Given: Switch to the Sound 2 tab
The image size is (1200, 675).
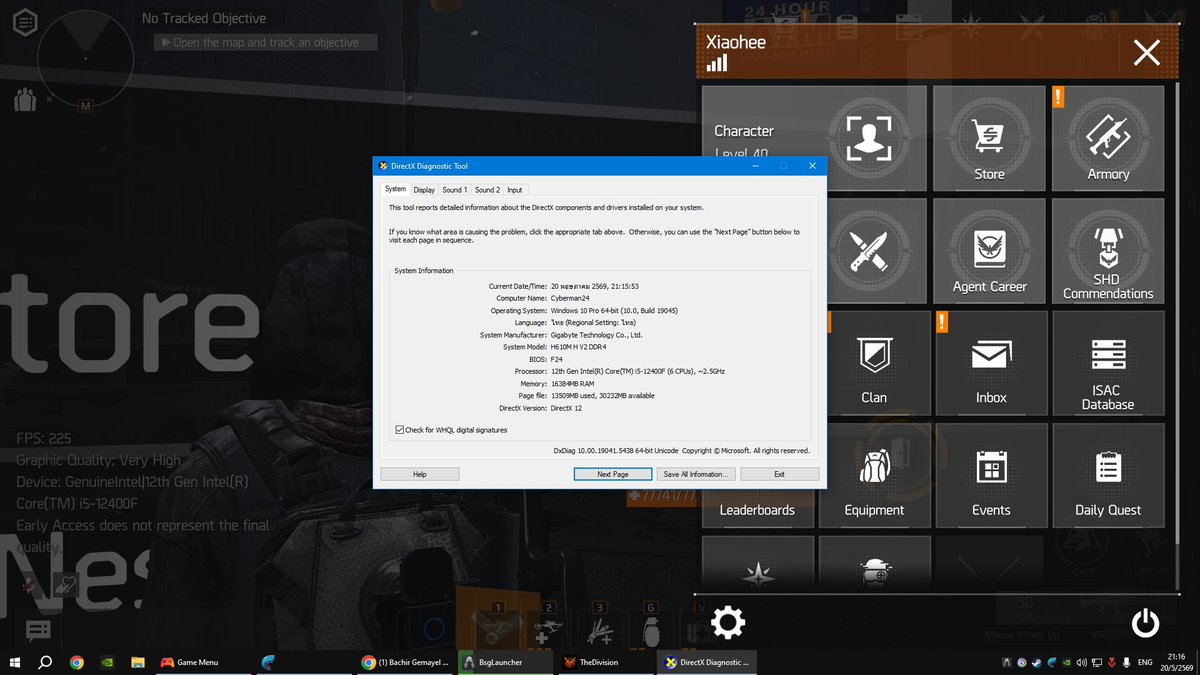Looking at the screenshot, I should (487, 189).
